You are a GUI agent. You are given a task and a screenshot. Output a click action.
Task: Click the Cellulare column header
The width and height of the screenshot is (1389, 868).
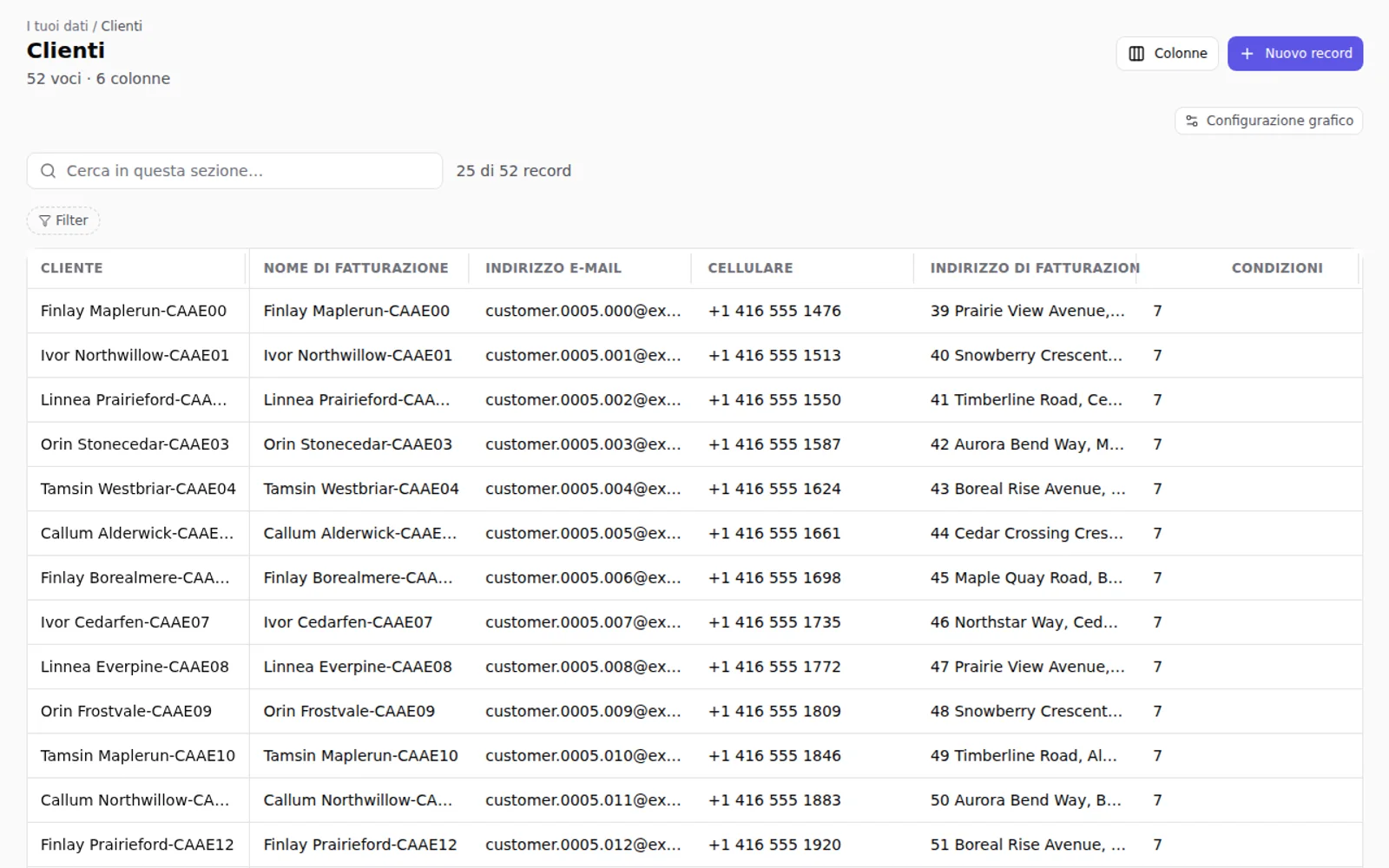[x=750, y=268]
